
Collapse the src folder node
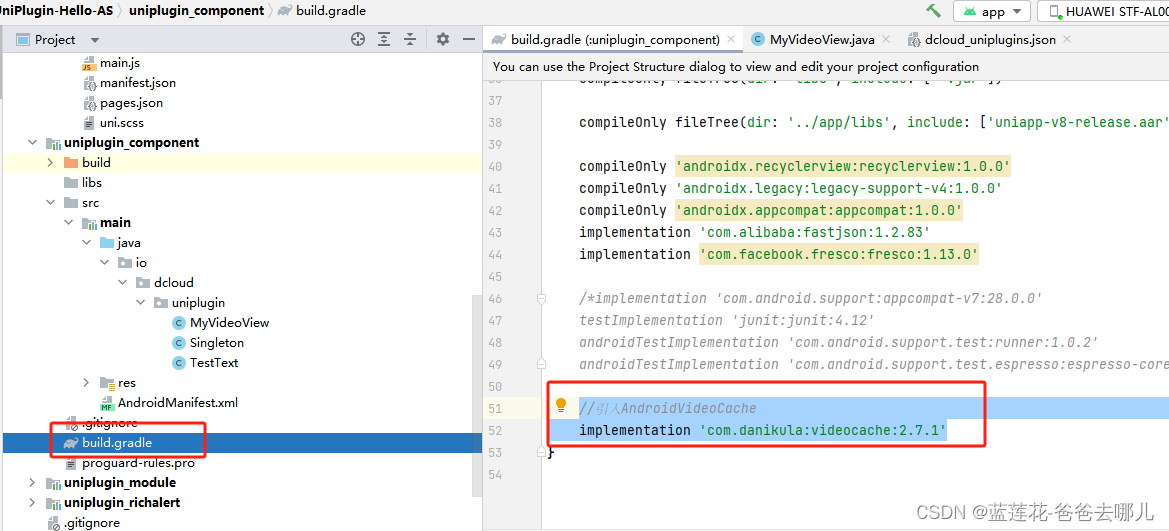tap(50, 203)
